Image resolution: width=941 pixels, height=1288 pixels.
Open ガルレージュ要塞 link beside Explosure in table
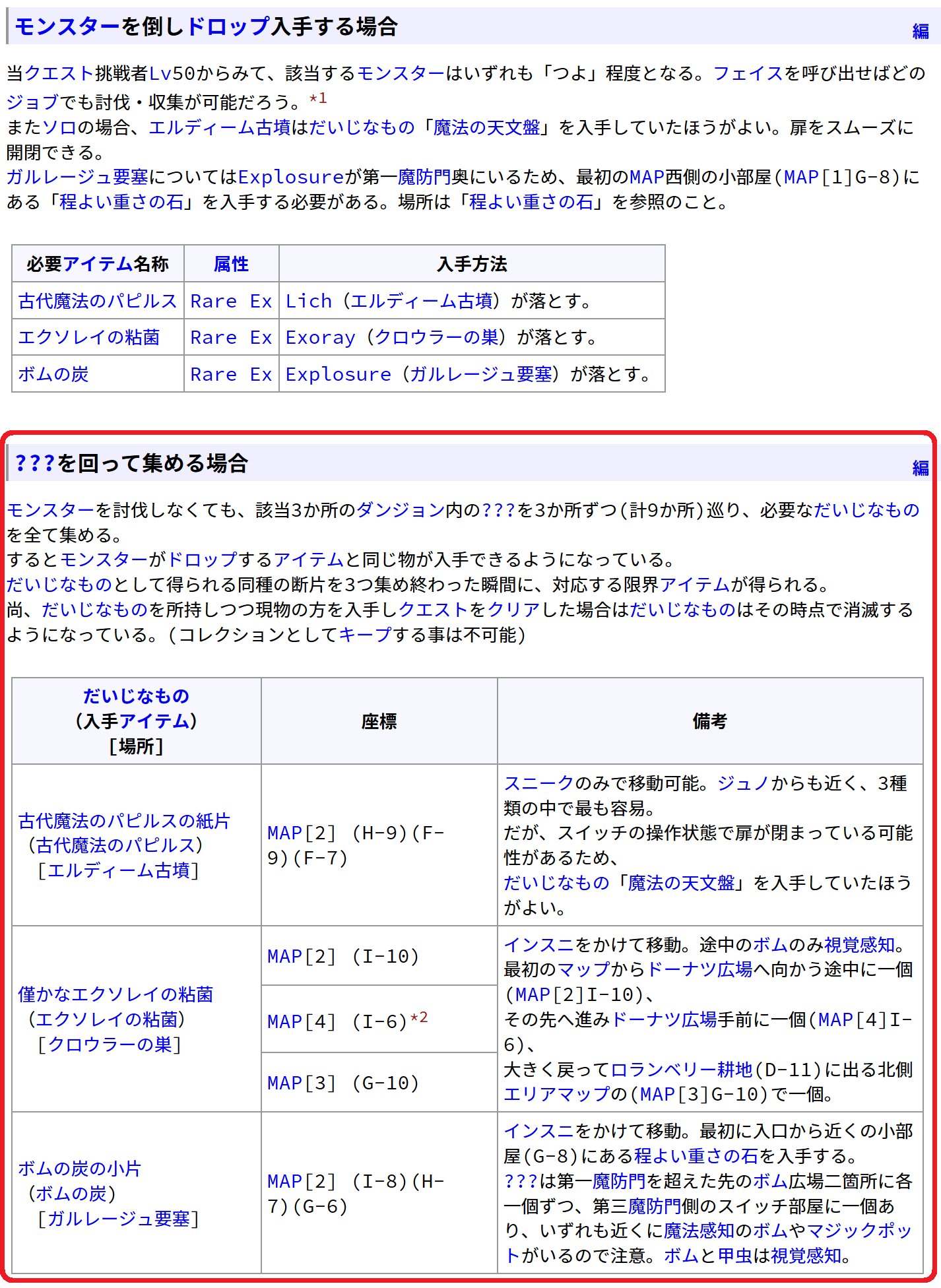[481, 374]
